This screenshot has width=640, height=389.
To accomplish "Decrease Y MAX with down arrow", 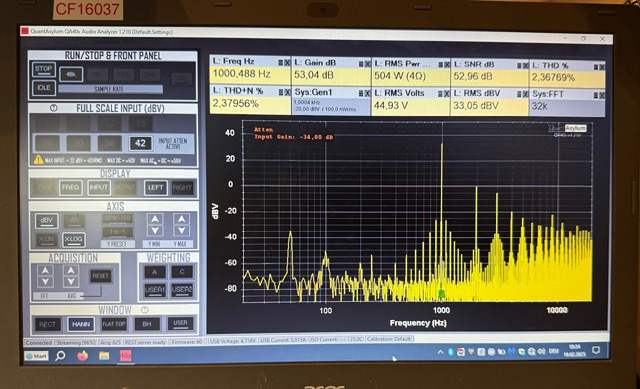I will 181,231.
